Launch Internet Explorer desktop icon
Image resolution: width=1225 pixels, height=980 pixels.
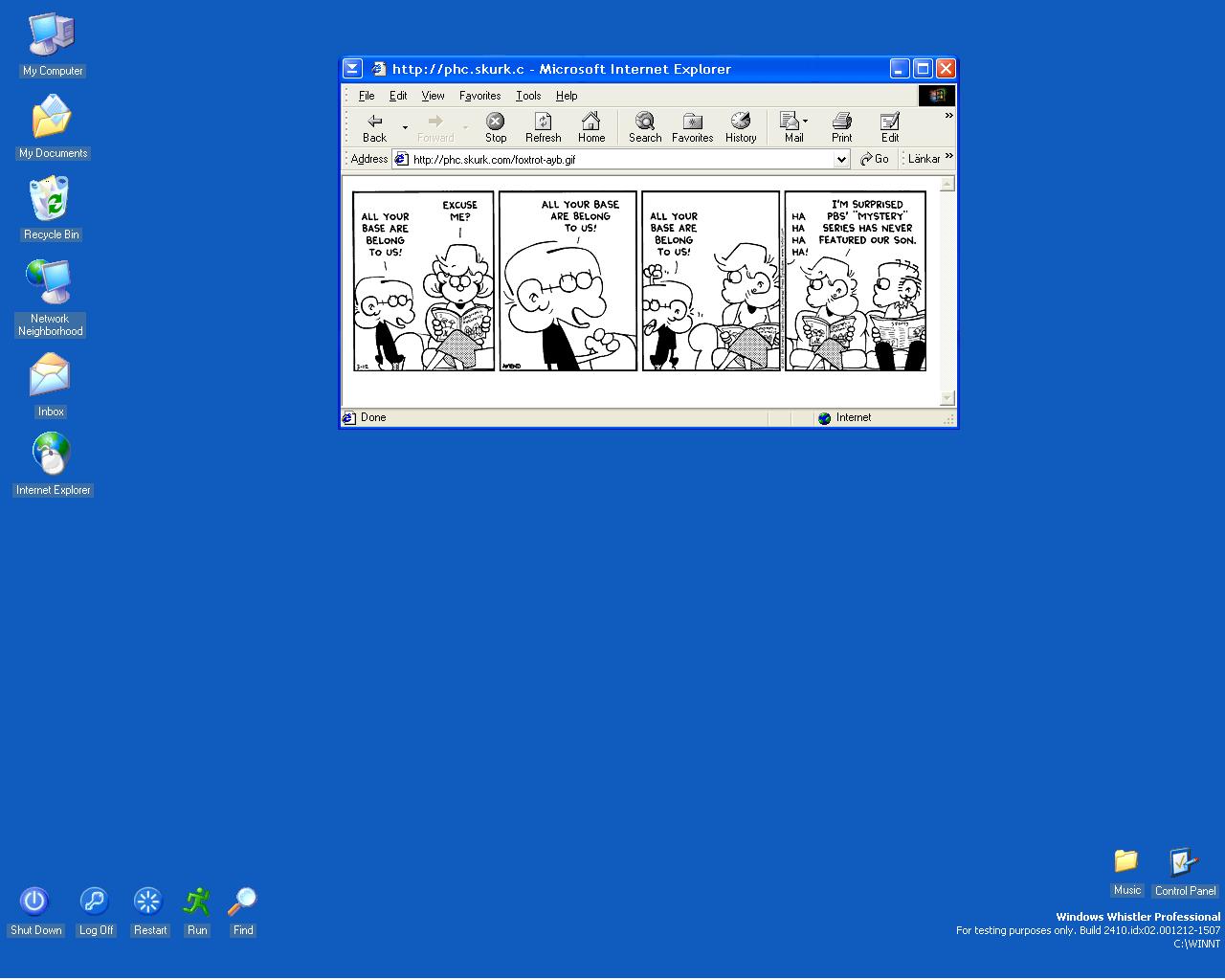[x=53, y=464]
